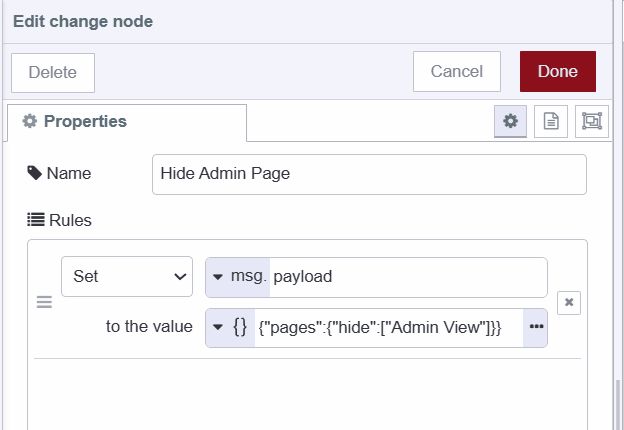Click the list icon beside Rules

point(35,220)
